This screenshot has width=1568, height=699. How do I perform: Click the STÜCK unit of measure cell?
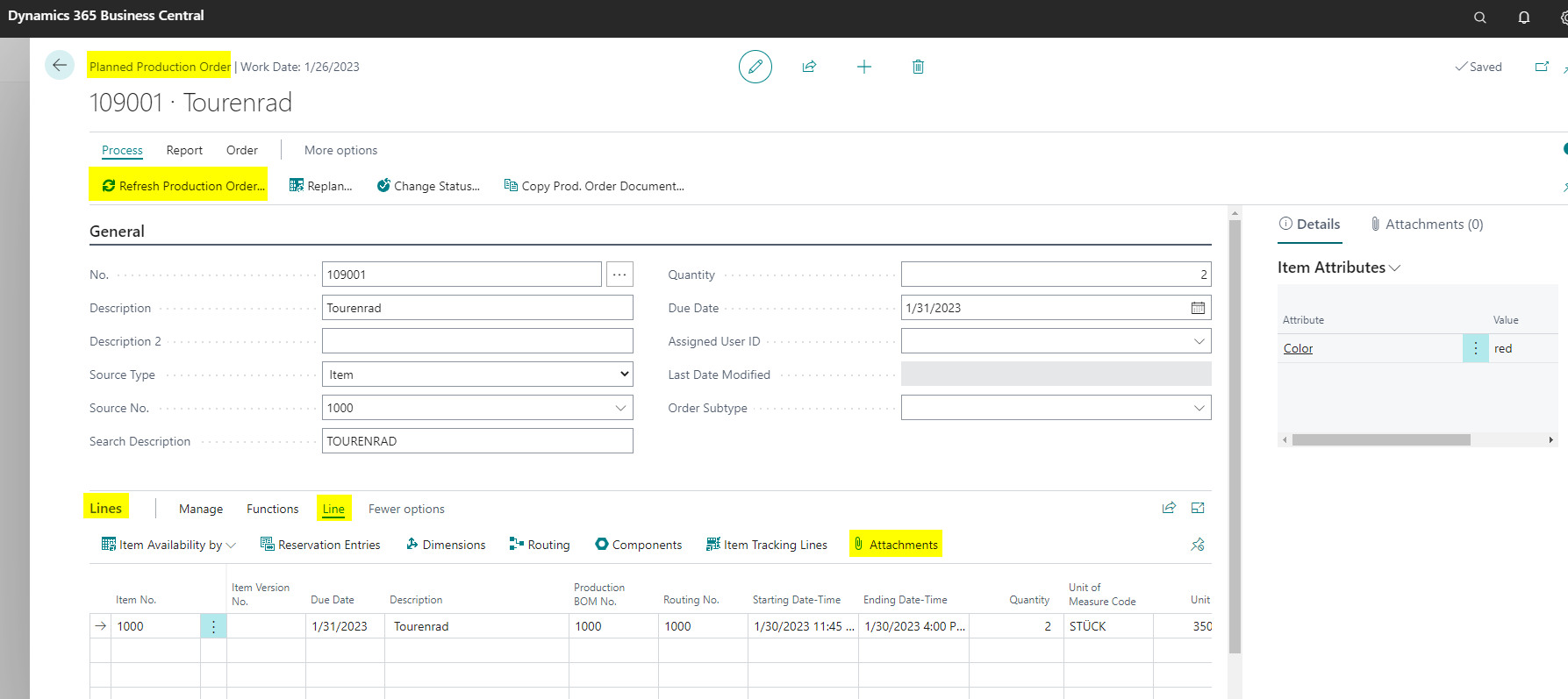pyautogui.click(x=1108, y=626)
